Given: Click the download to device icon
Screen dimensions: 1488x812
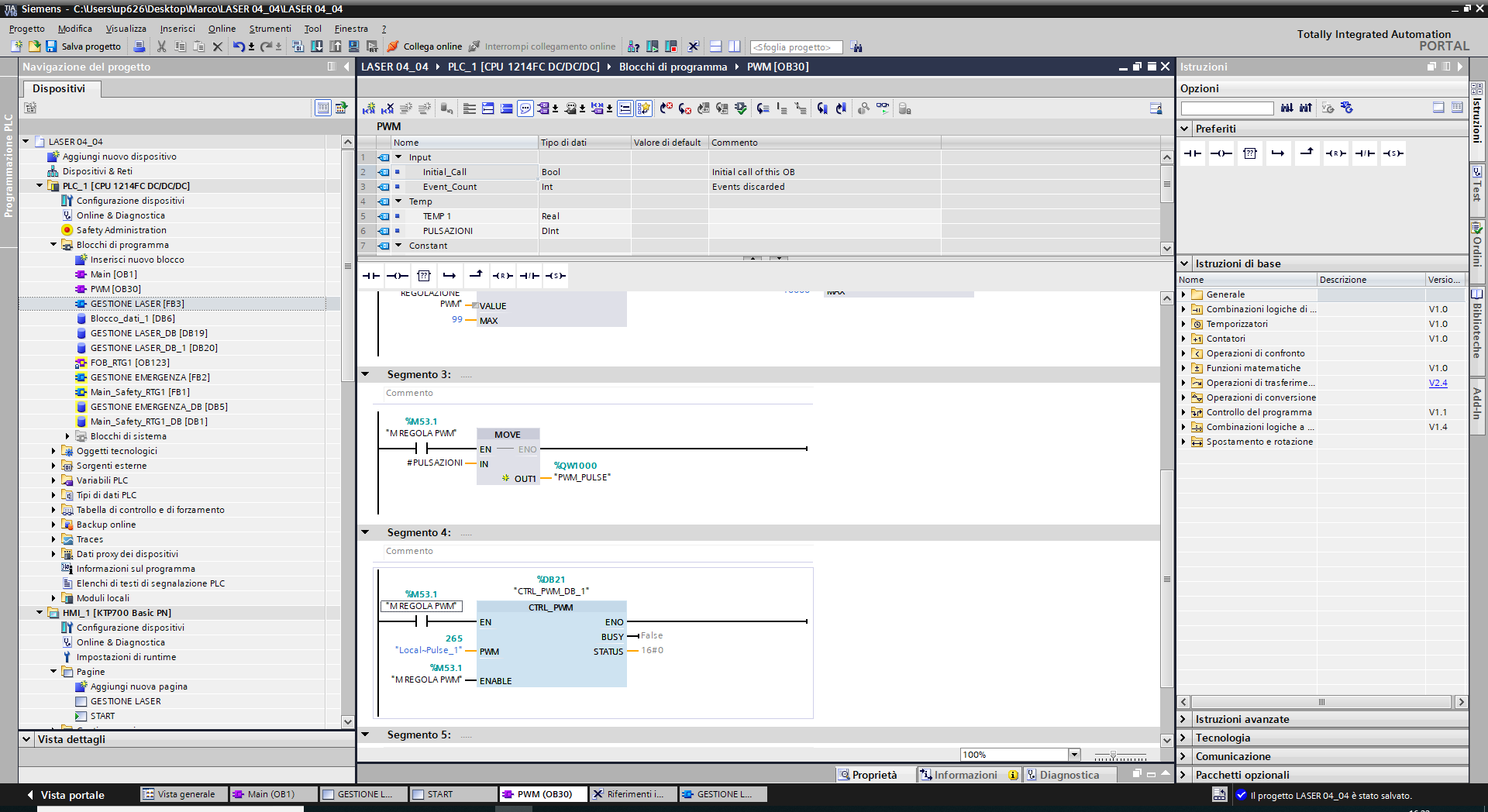Looking at the screenshot, I should [317, 46].
